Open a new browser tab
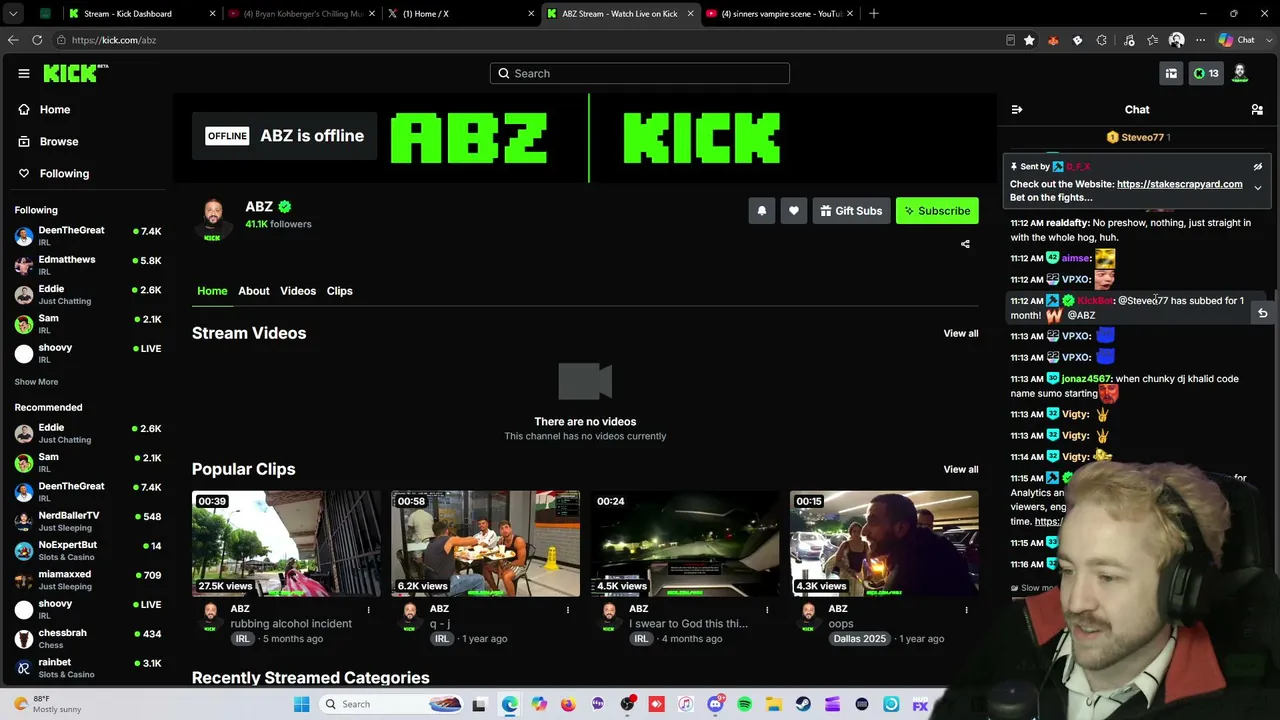 click(x=874, y=14)
